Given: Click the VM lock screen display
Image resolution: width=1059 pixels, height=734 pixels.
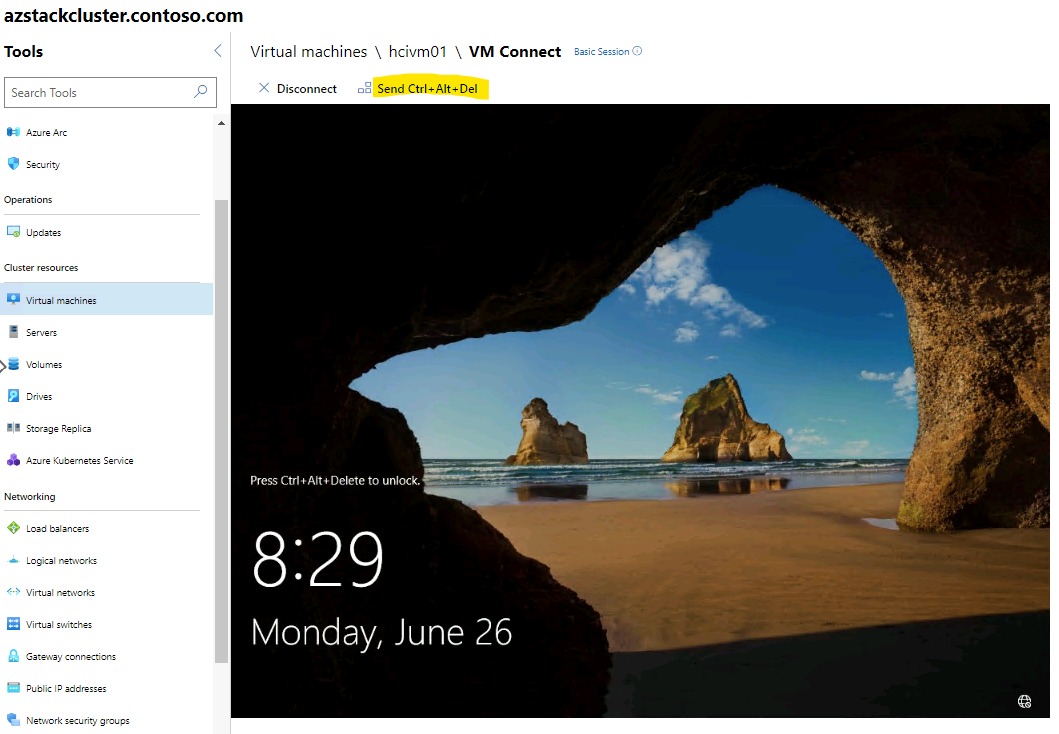Looking at the screenshot, I should point(640,411).
